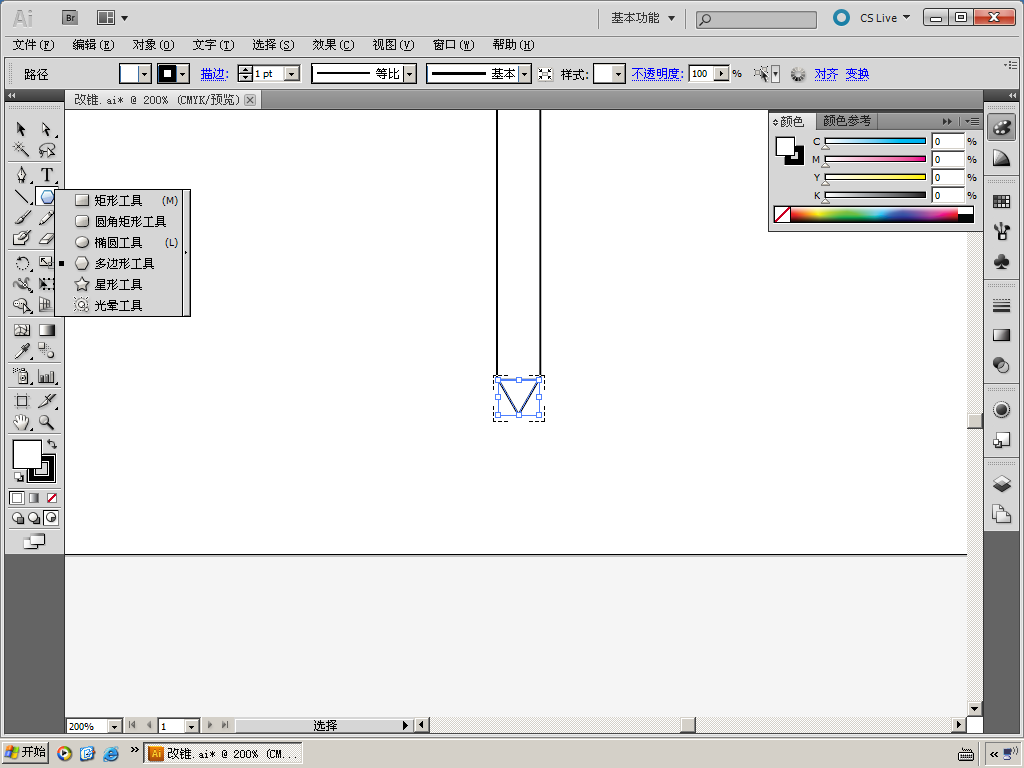
Task: Enable Draw Inside mode
Action: (x=50, y=519)
